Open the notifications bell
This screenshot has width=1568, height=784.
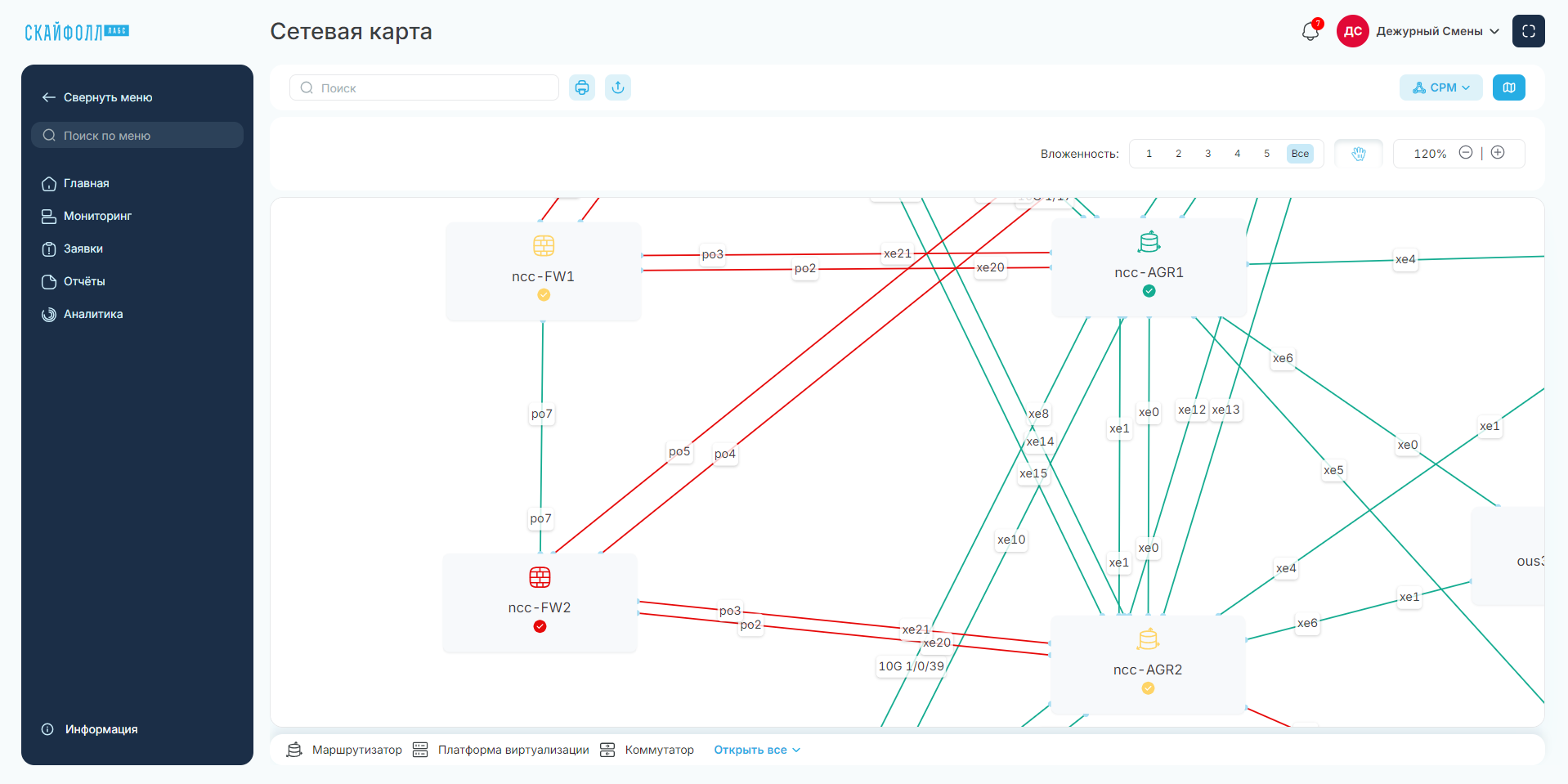tap(1310, 31)
